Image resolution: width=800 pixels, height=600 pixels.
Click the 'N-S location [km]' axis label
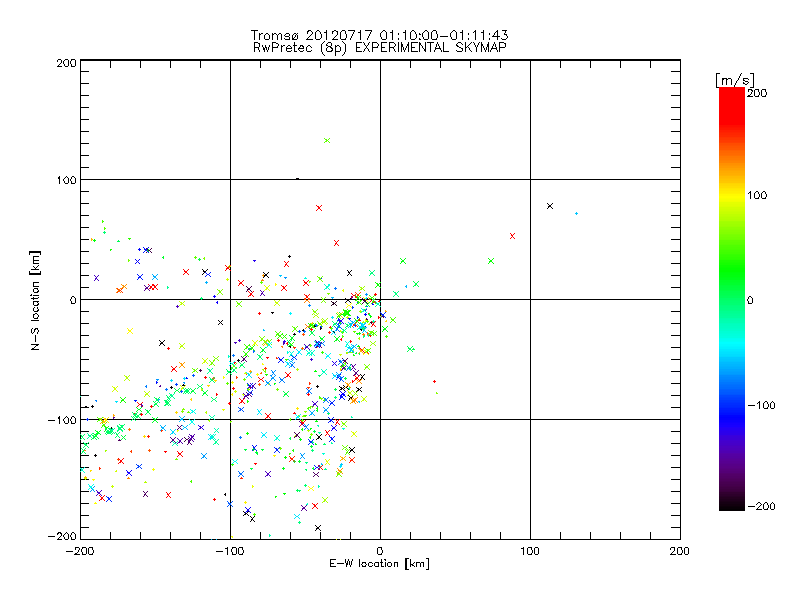(35, 300)
